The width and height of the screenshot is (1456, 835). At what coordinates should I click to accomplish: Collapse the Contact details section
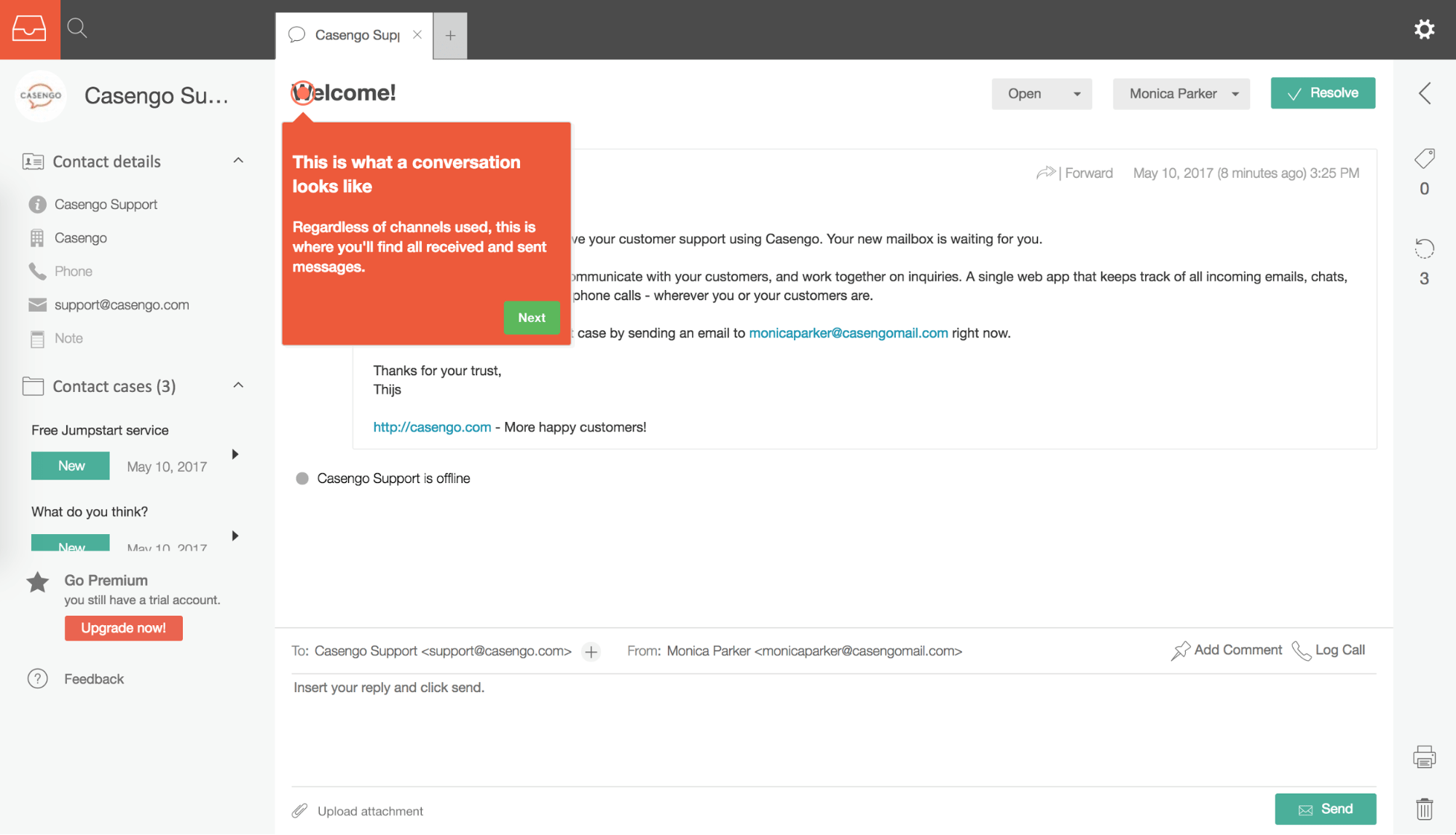click(238, 161)
